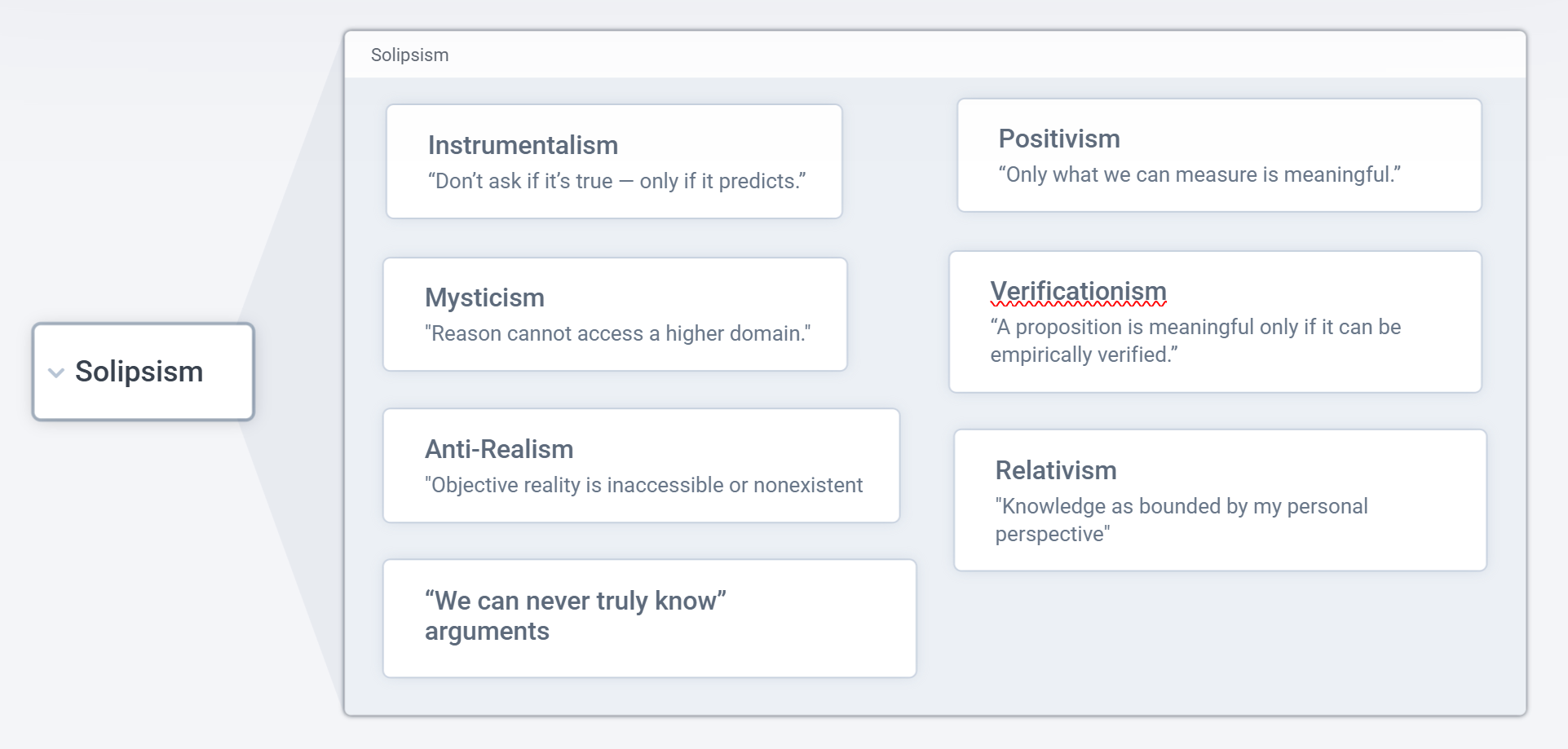1568x749 pixels.
Task: Click "Knowledge as bounded by my personal" text
Action: click(x=1181, y=506)
